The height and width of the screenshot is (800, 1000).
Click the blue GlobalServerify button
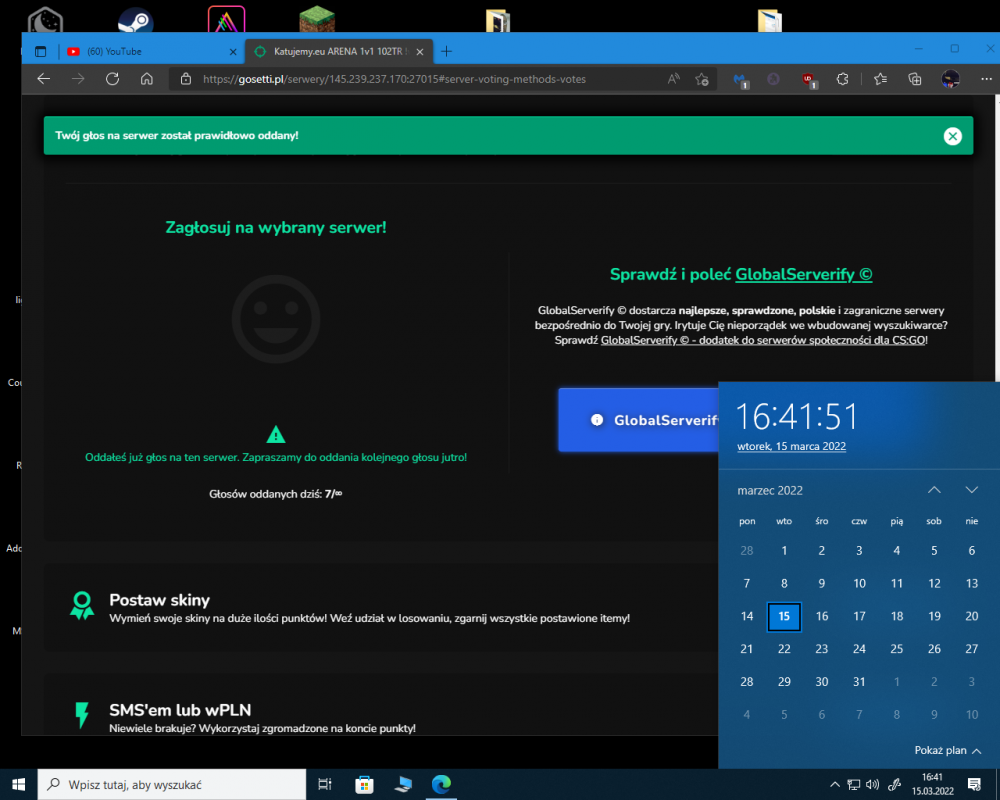tap(638, 420)
